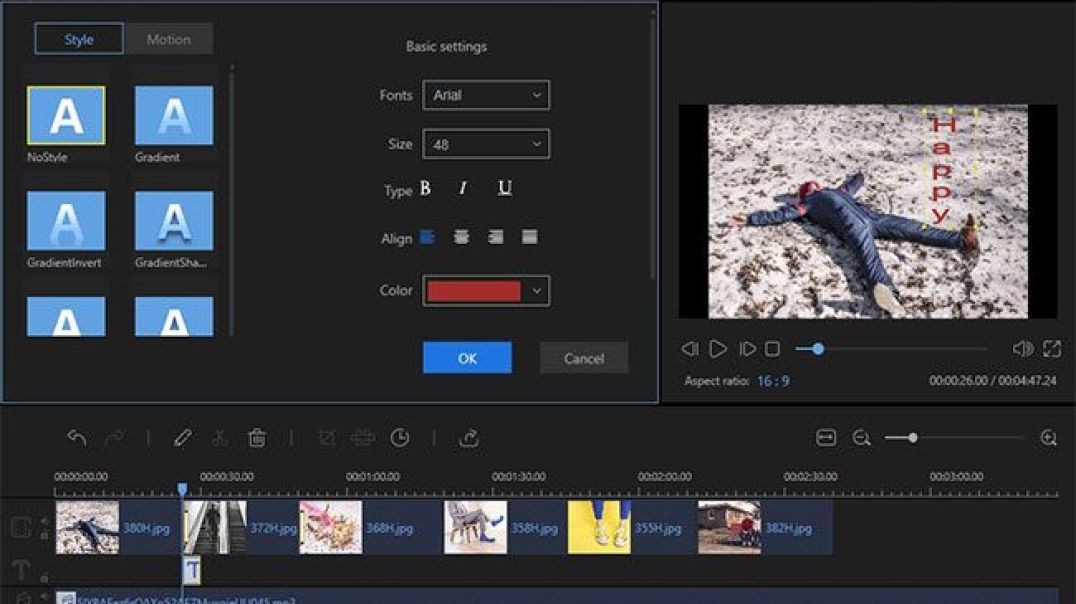Fit the timeline to window
Image resolution: width=1076 pixels, height=604 pixels.
826,438
